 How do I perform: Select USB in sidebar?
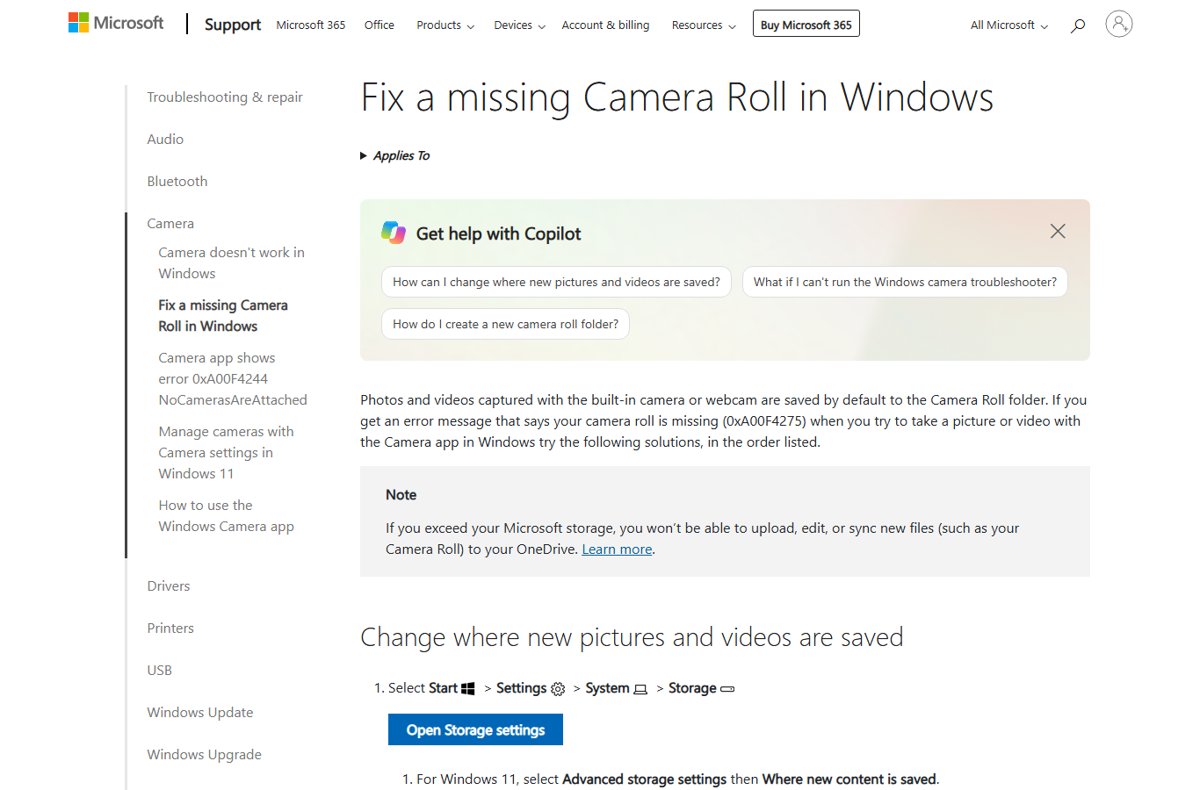coord(159,670)
